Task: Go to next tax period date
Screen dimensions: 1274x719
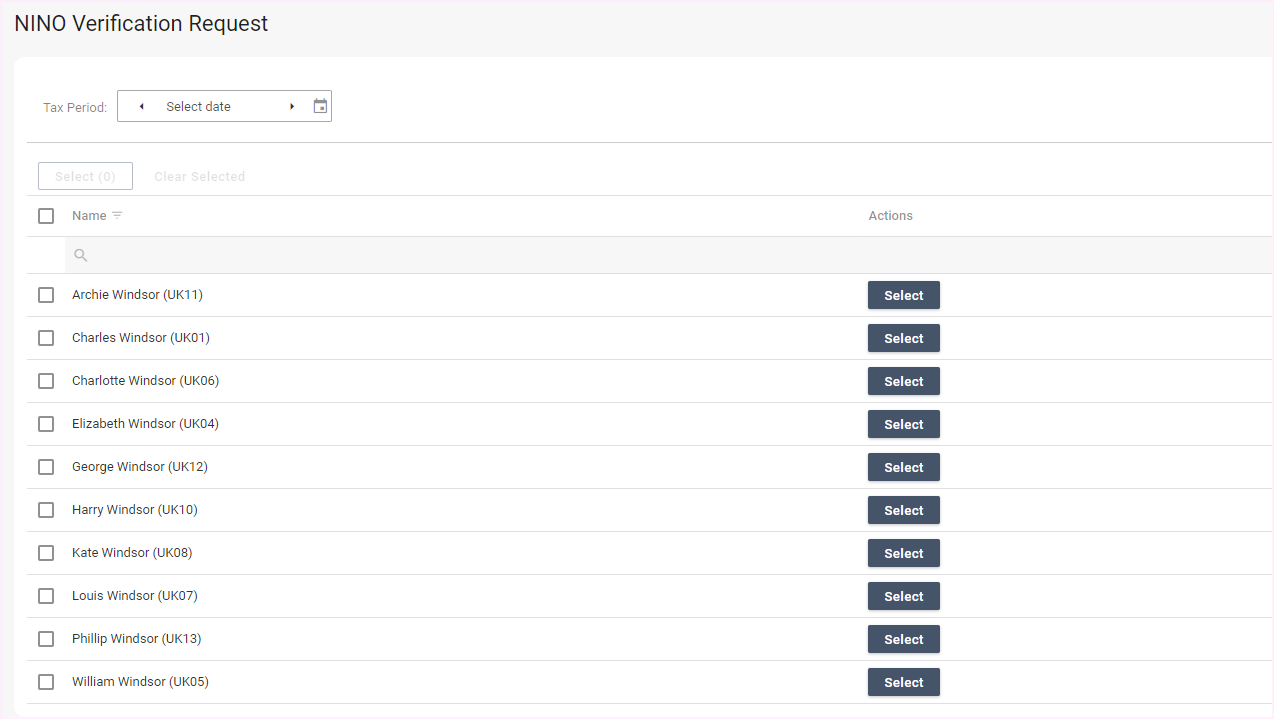Action: coord(292,106)
